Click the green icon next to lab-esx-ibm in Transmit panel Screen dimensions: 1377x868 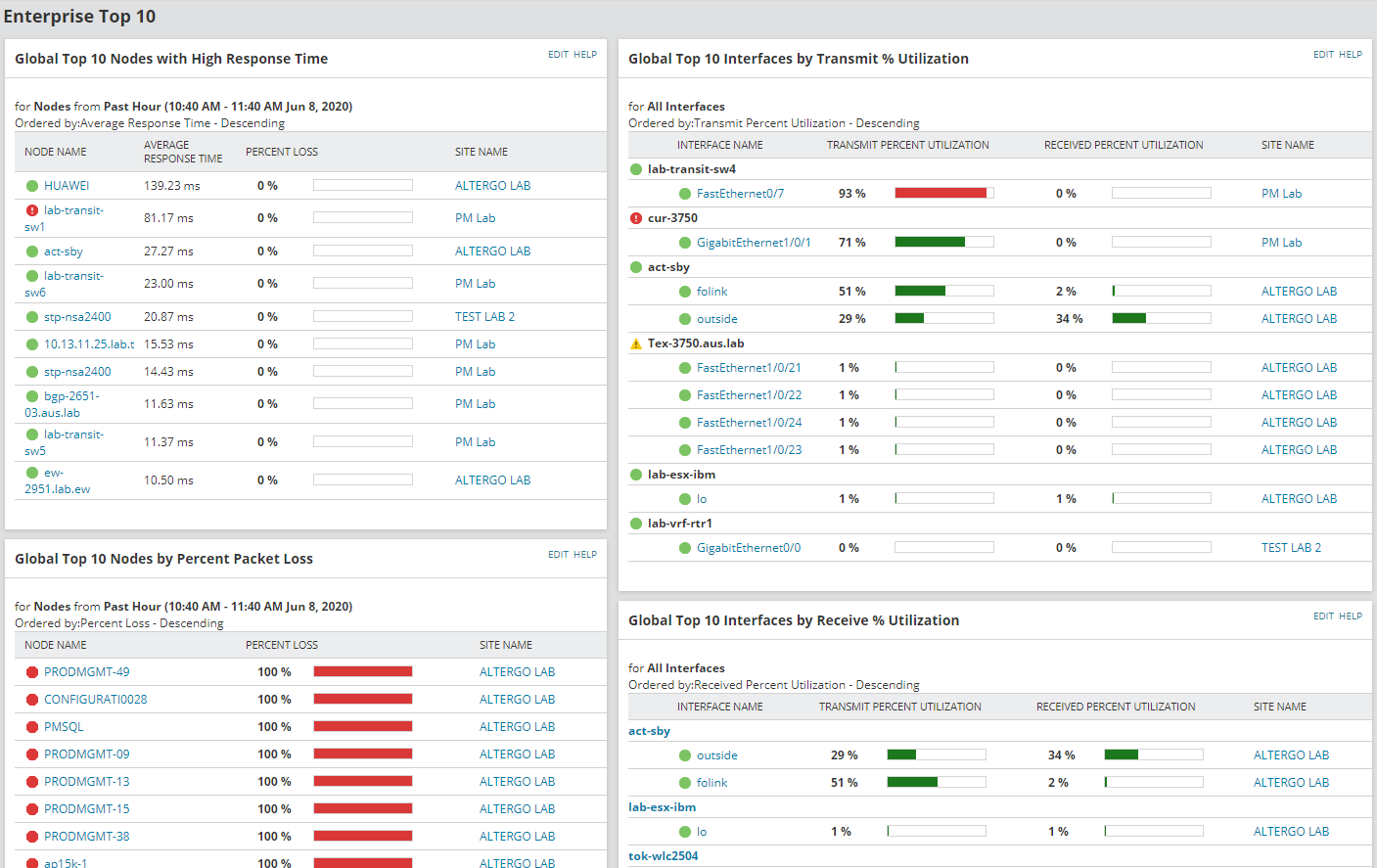(x=636, y=475)
